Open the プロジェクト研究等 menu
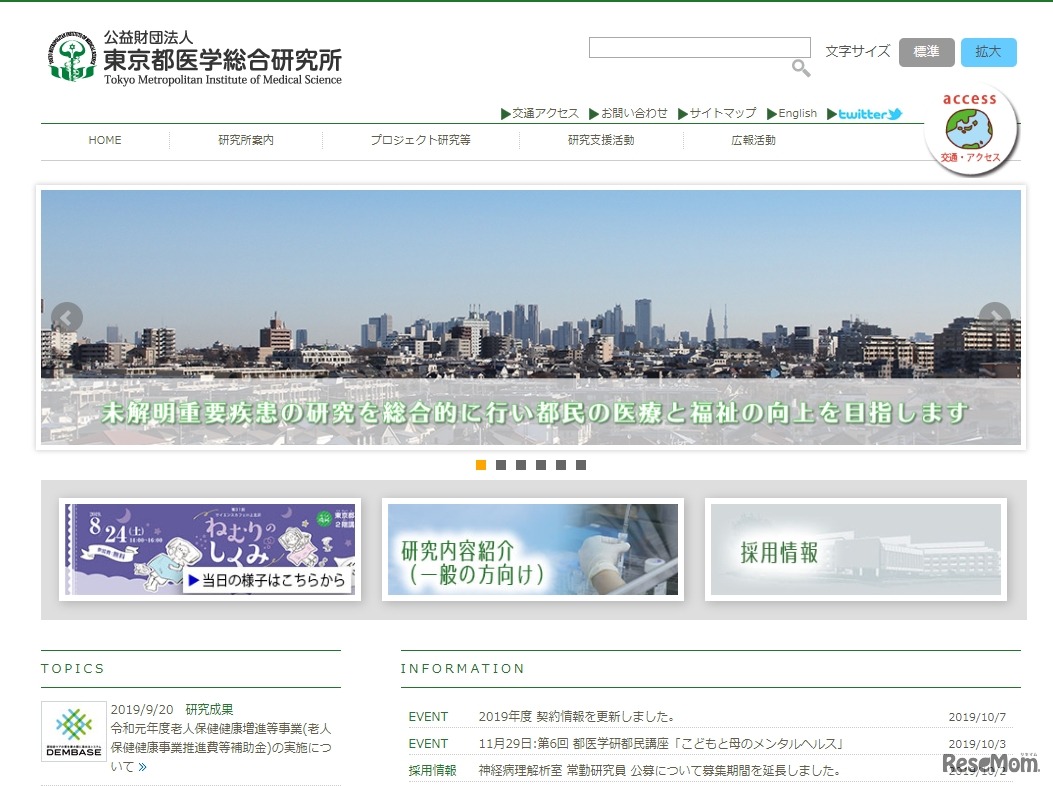This screenshot has width=1053, height=786. (422, 140)
